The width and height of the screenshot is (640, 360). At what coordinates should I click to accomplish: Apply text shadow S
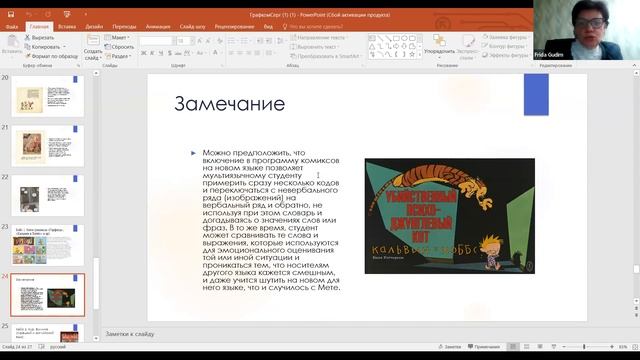[169, 53]
